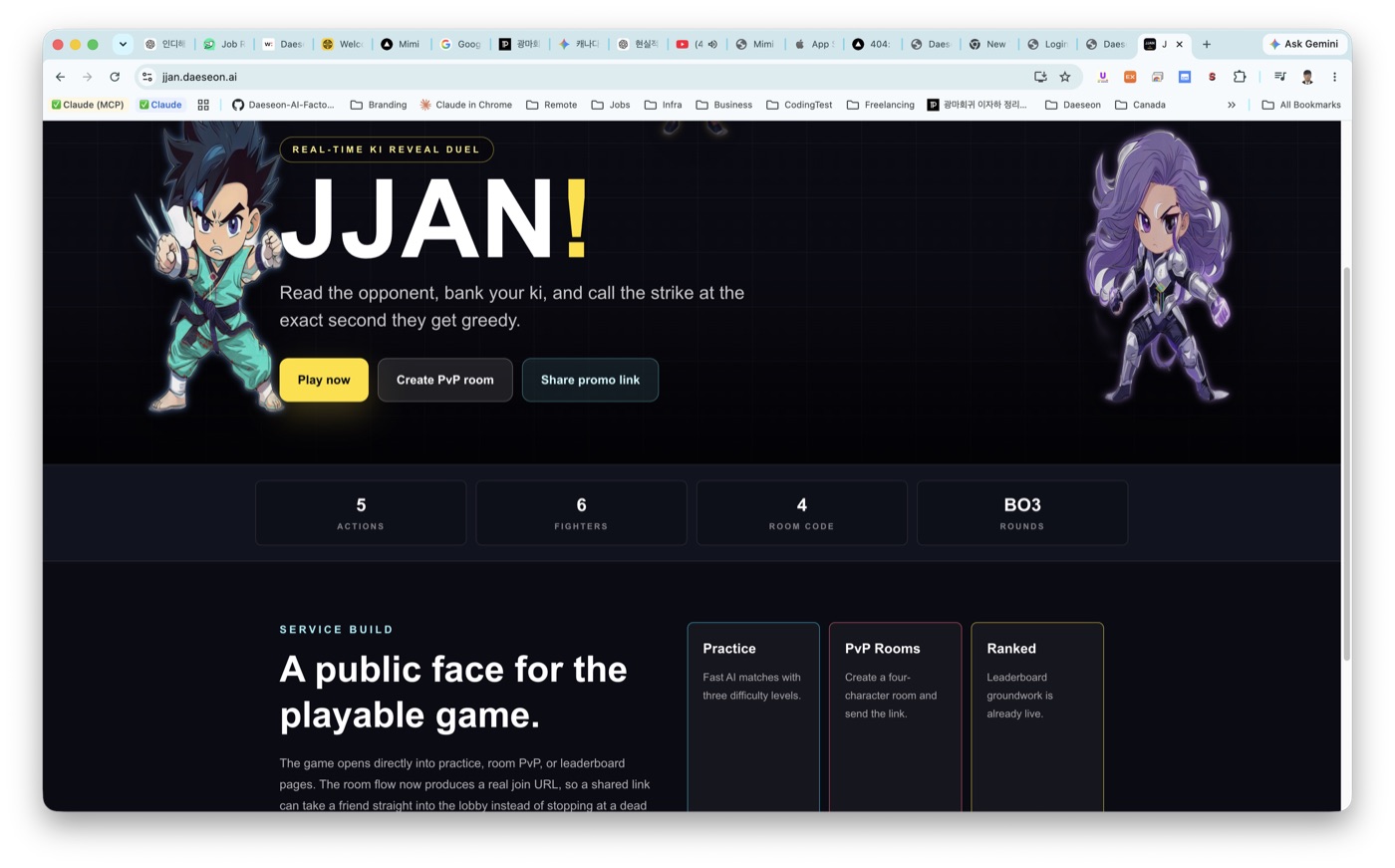
Task: Open a new tab with the plus button
Action: click(x=1207, y=44)
